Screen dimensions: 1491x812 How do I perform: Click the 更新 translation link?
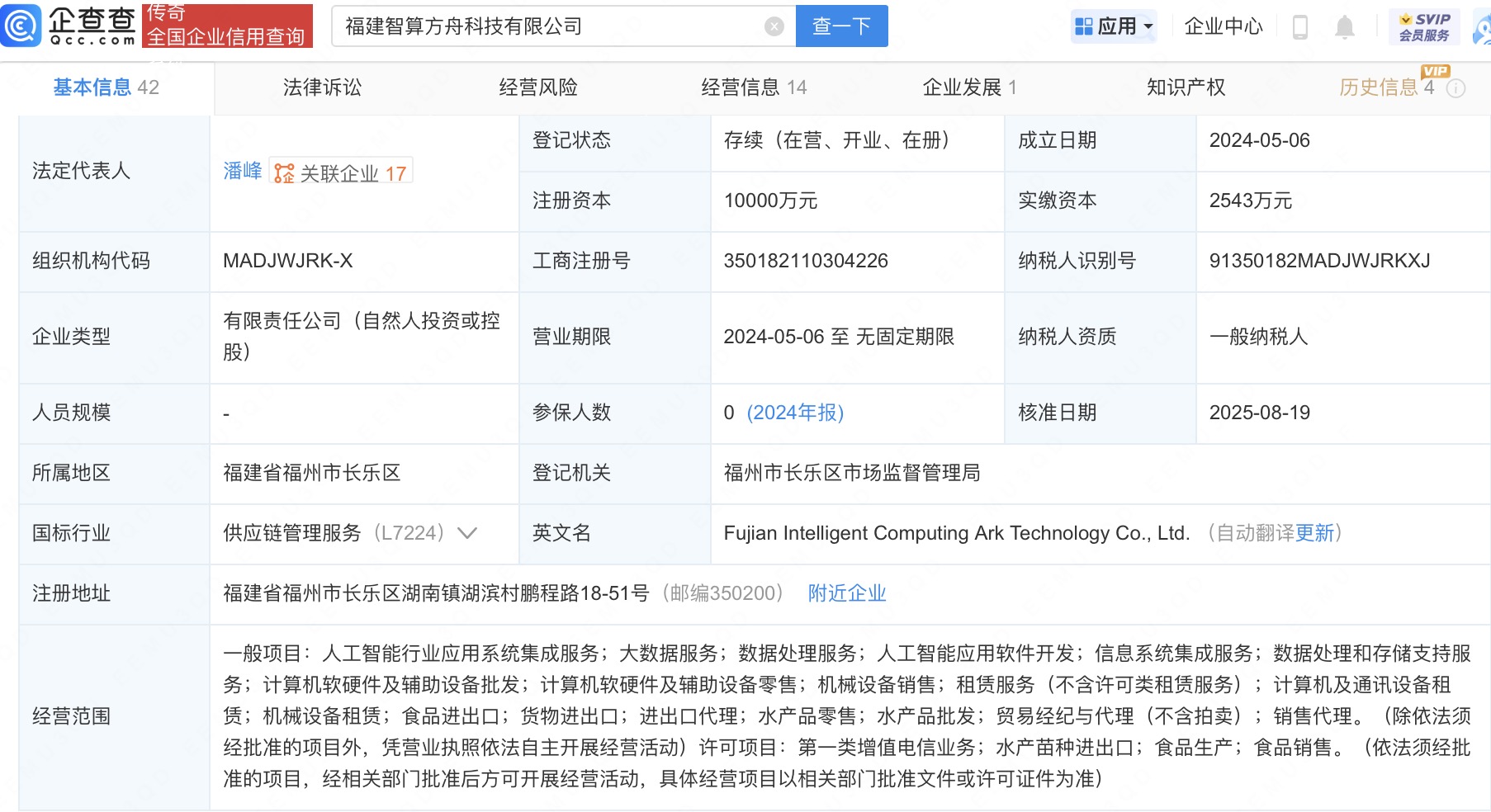[x=1315, y=533]
